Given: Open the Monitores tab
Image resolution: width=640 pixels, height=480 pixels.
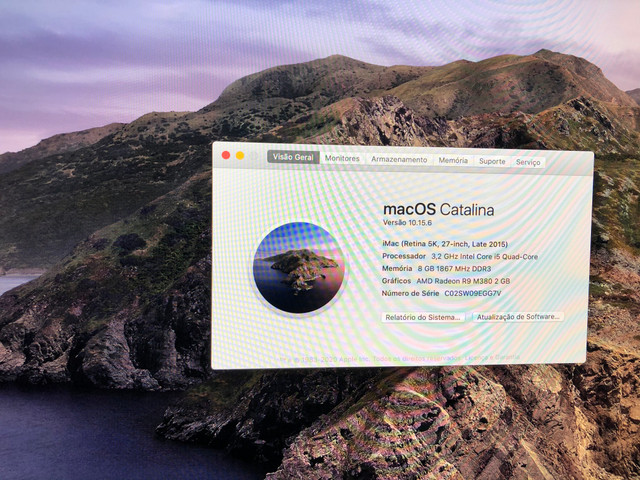Looking at the screenshot, I should pyautogui.click(x=342, y=158).
